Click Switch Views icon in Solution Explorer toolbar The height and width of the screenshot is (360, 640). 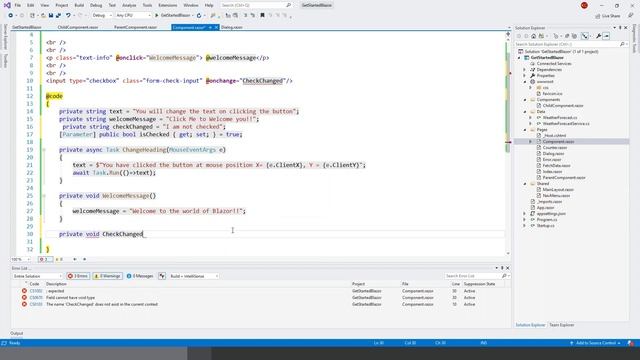pos(541,36)
